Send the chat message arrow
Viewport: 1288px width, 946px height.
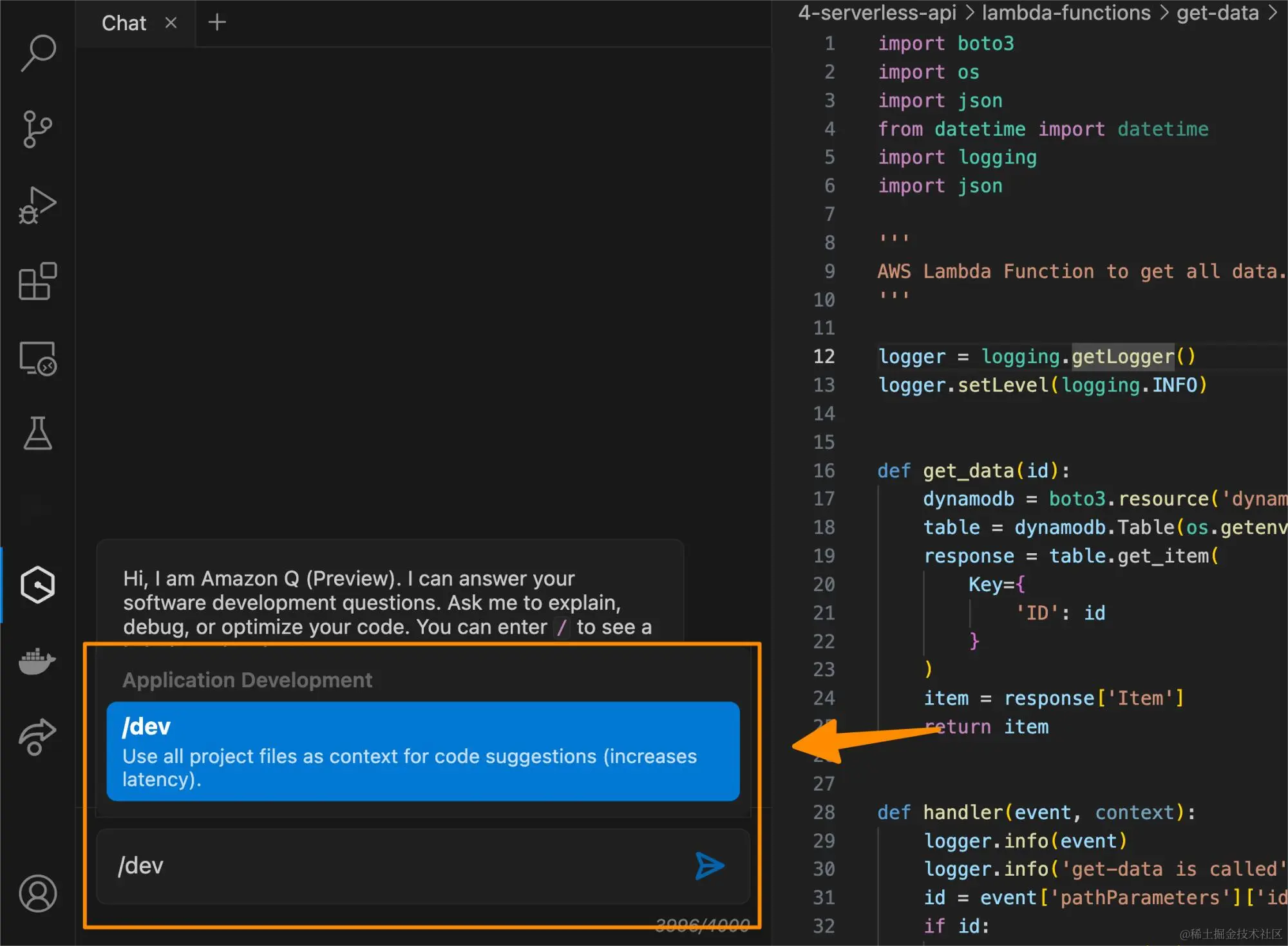click(710, 866)
